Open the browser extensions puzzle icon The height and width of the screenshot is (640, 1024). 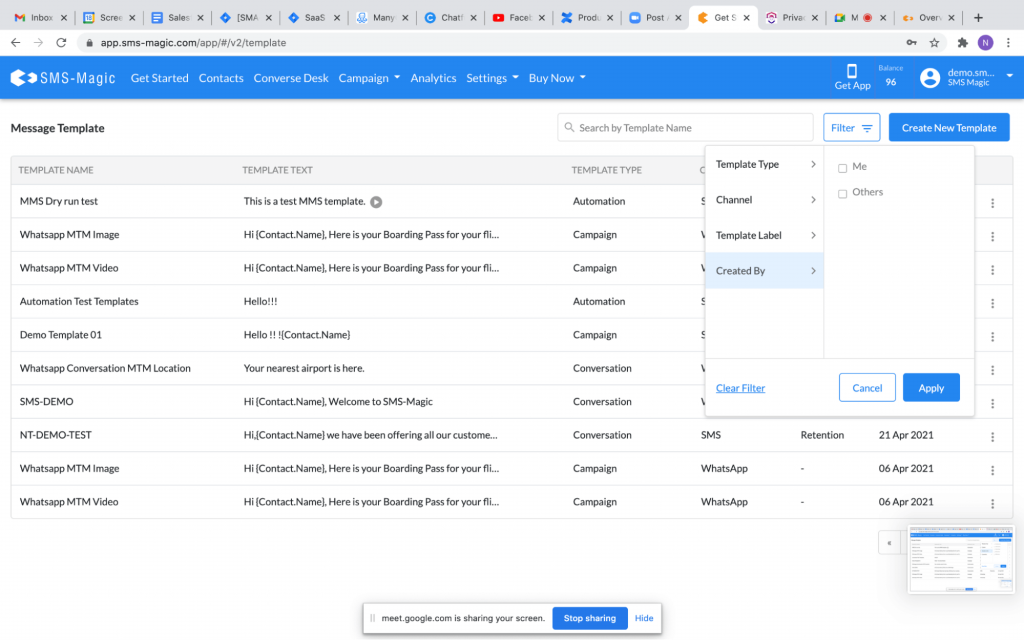[962, 42]
